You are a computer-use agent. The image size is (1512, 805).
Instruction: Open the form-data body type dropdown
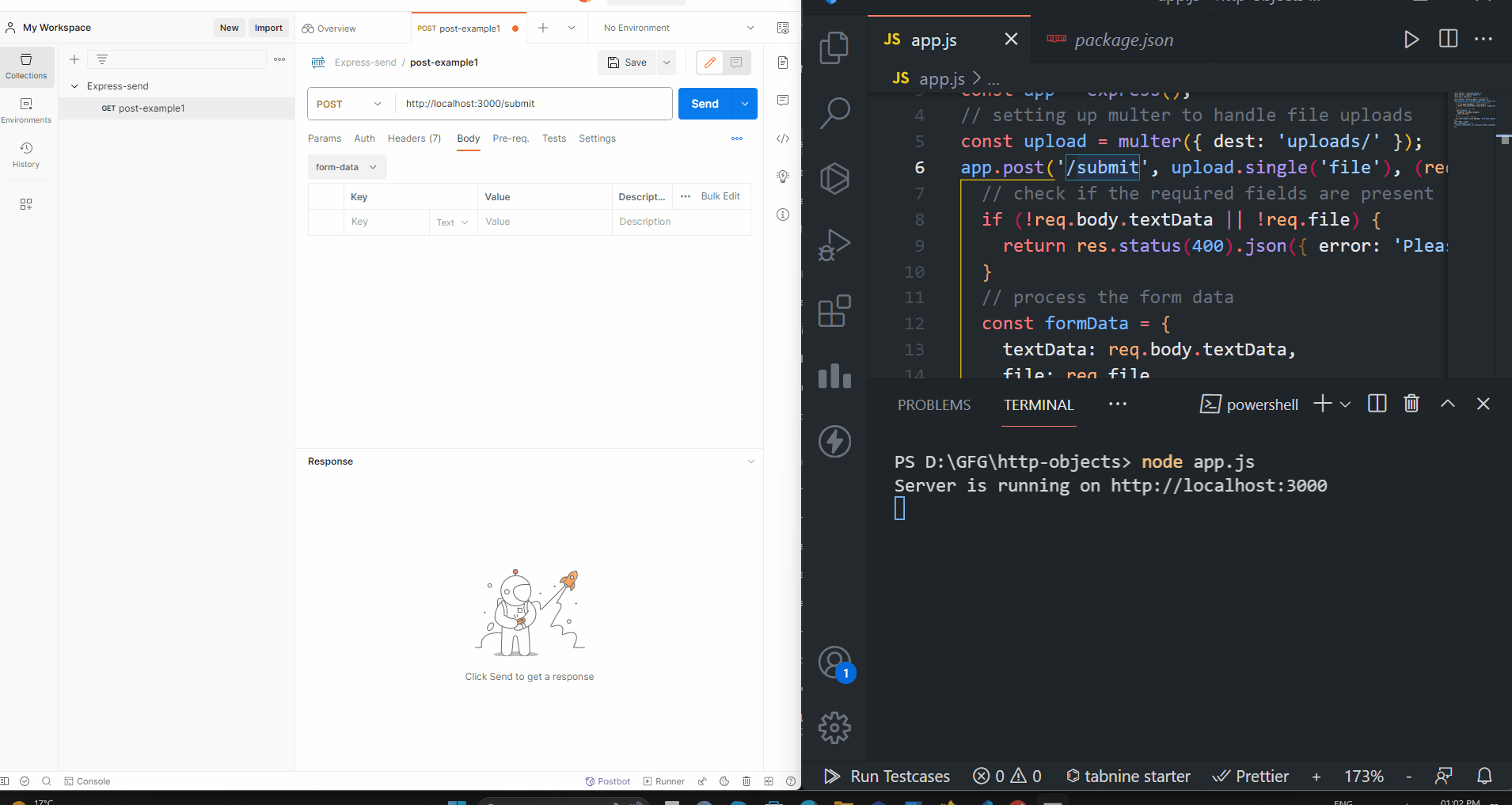click(347, 167)
